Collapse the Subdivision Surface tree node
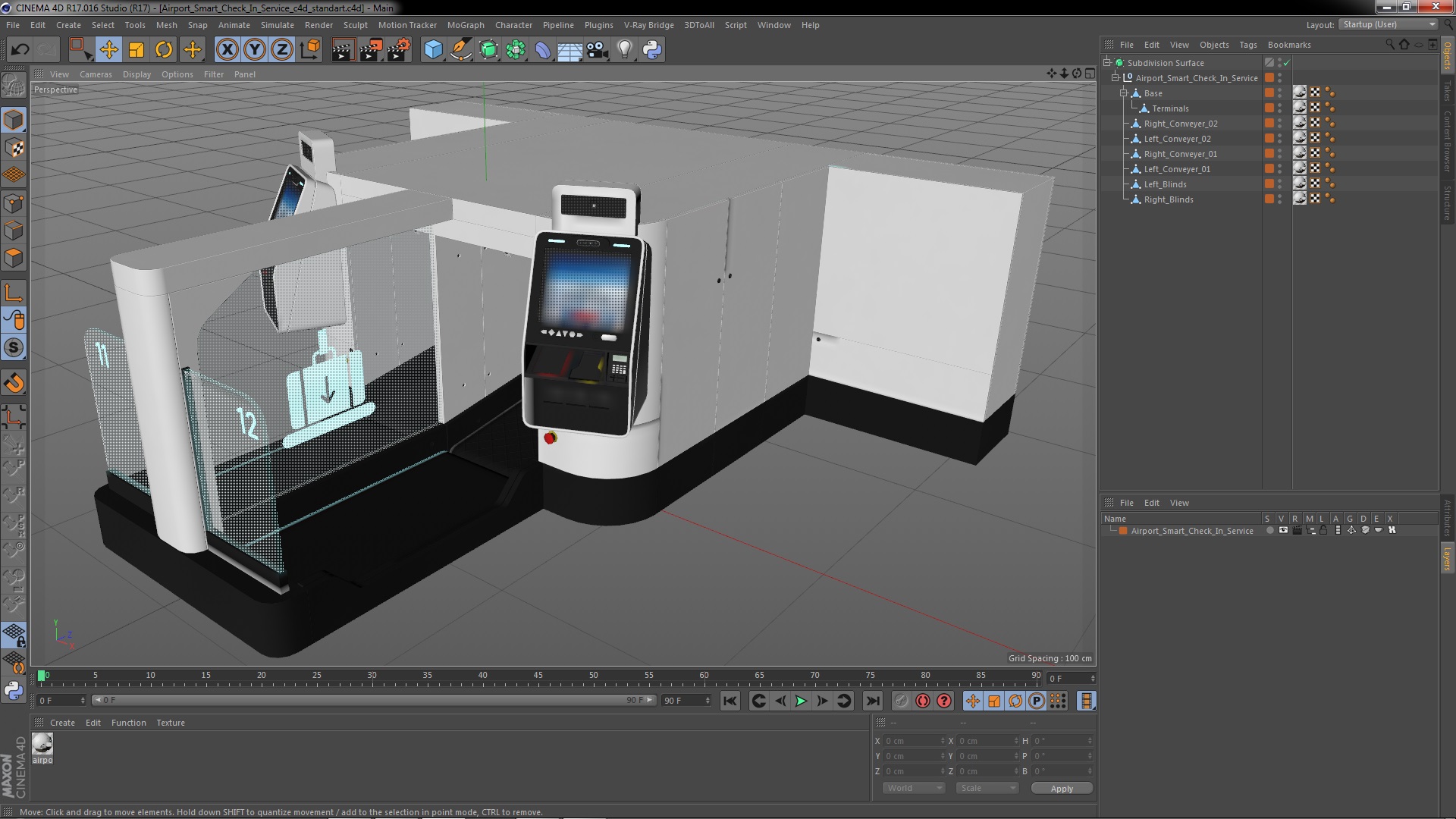 (1107, 63)
